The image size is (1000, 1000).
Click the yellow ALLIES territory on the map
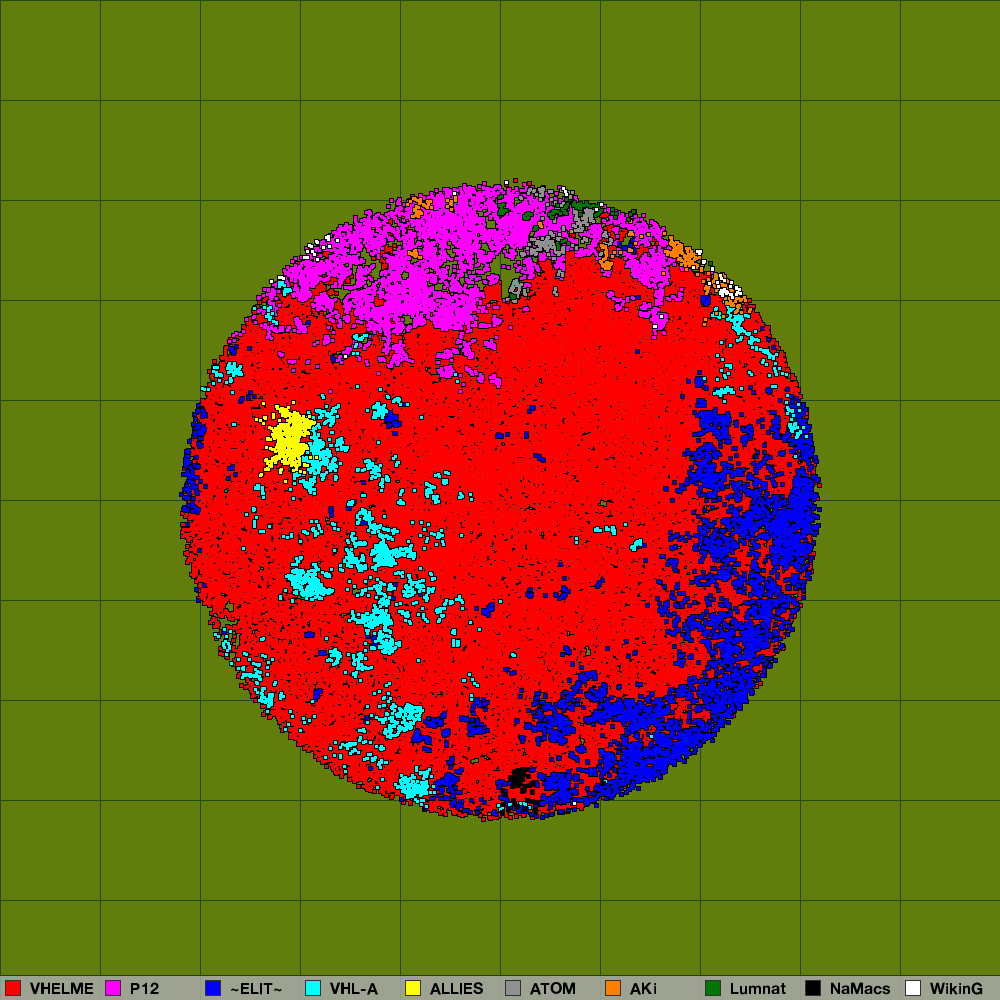(288, 439)
